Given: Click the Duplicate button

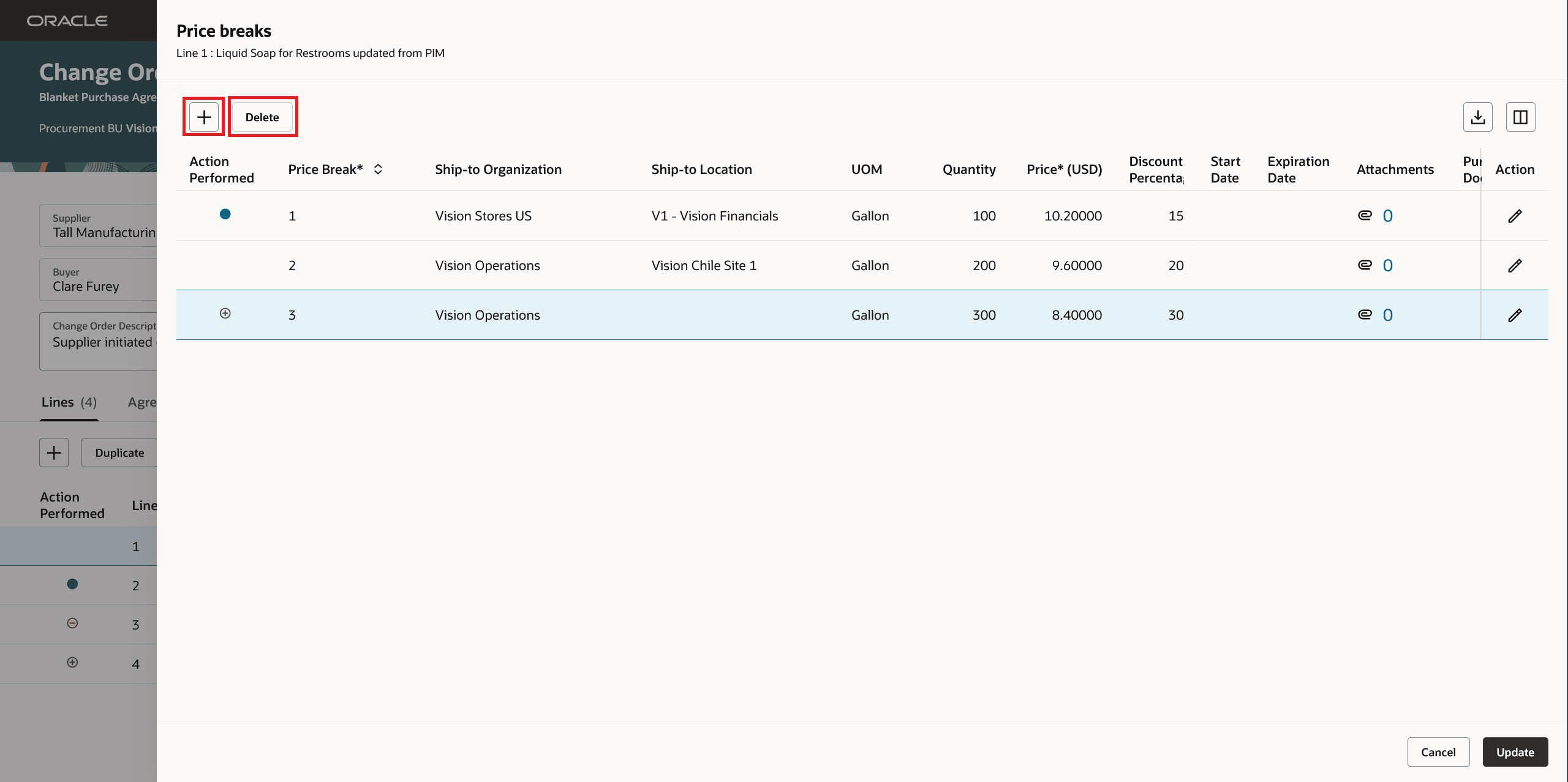Looking at the screenshot, I should click(119, 452).
